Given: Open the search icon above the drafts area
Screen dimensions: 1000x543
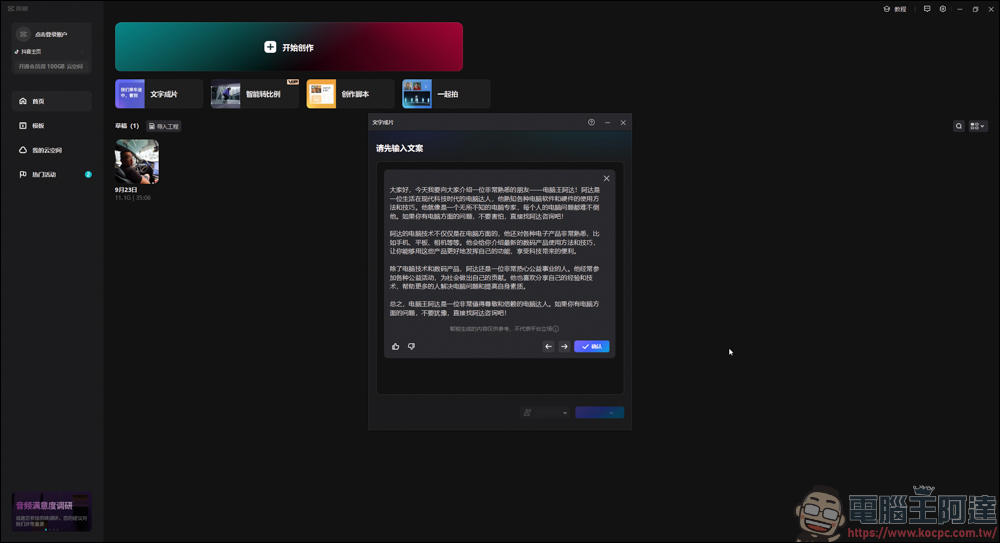Looking at the screenshot, I should (x=959, y=126).
